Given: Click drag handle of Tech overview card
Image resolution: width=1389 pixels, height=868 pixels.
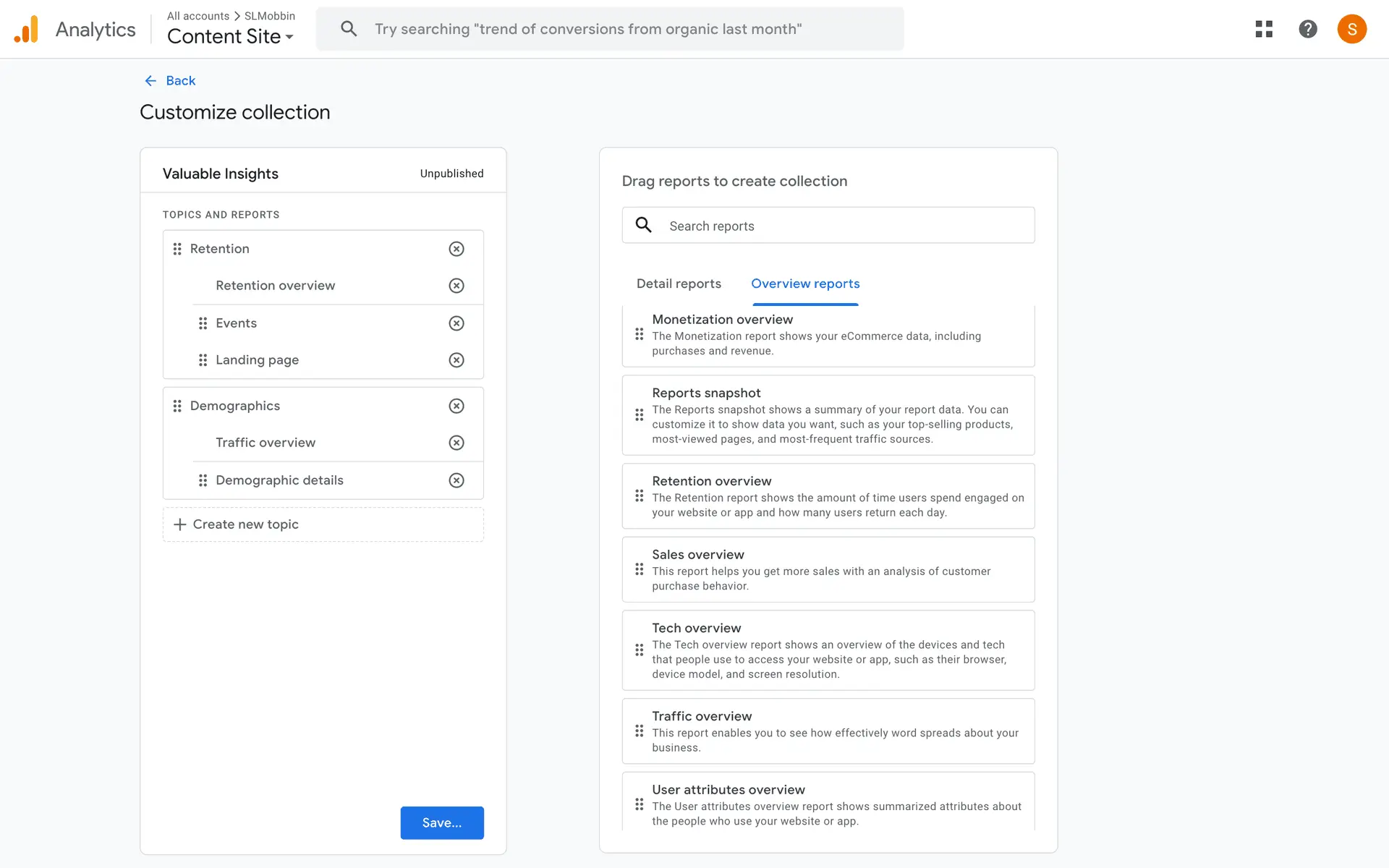Looking at the screenshot, I should [x=639, y=650].
